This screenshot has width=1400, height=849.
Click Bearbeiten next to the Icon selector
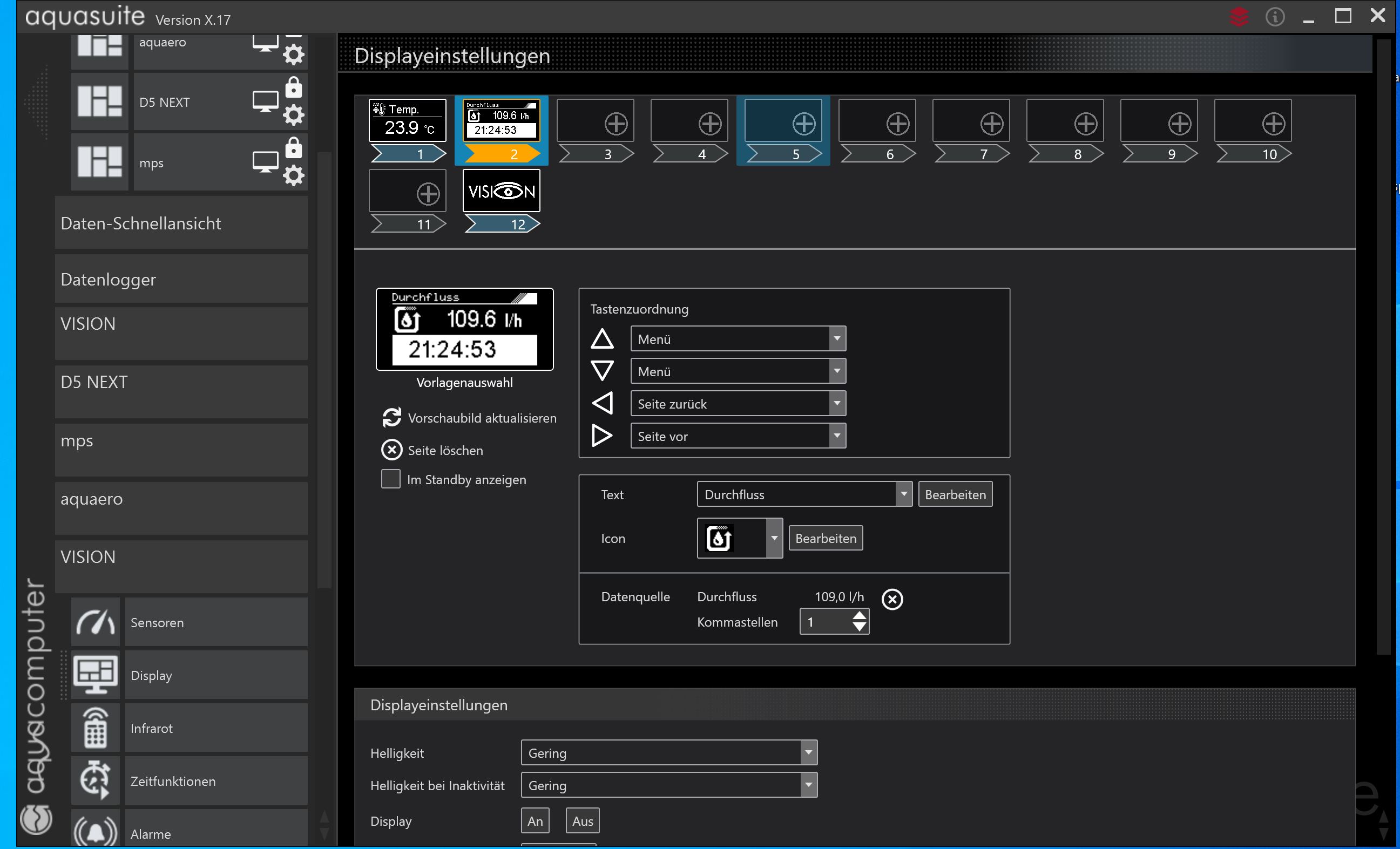(825, 538)
